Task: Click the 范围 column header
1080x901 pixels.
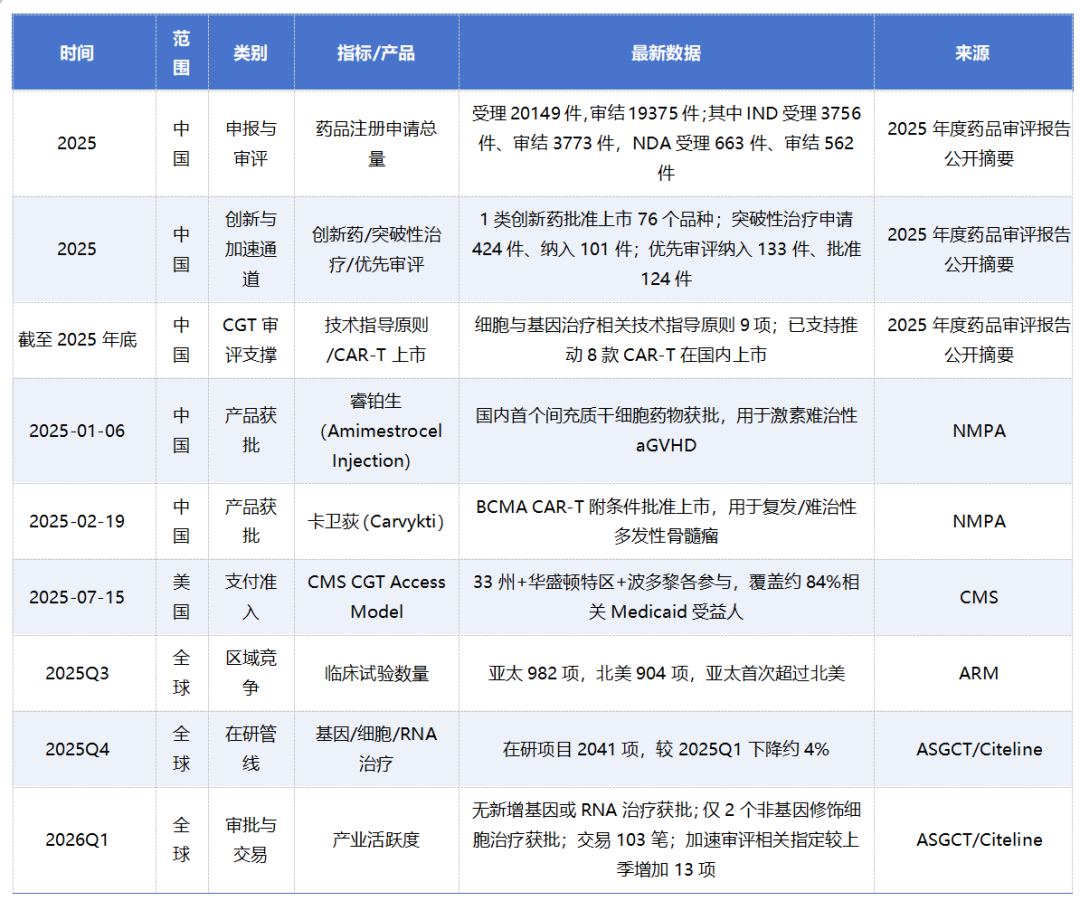Action: (x=181, y=53)
